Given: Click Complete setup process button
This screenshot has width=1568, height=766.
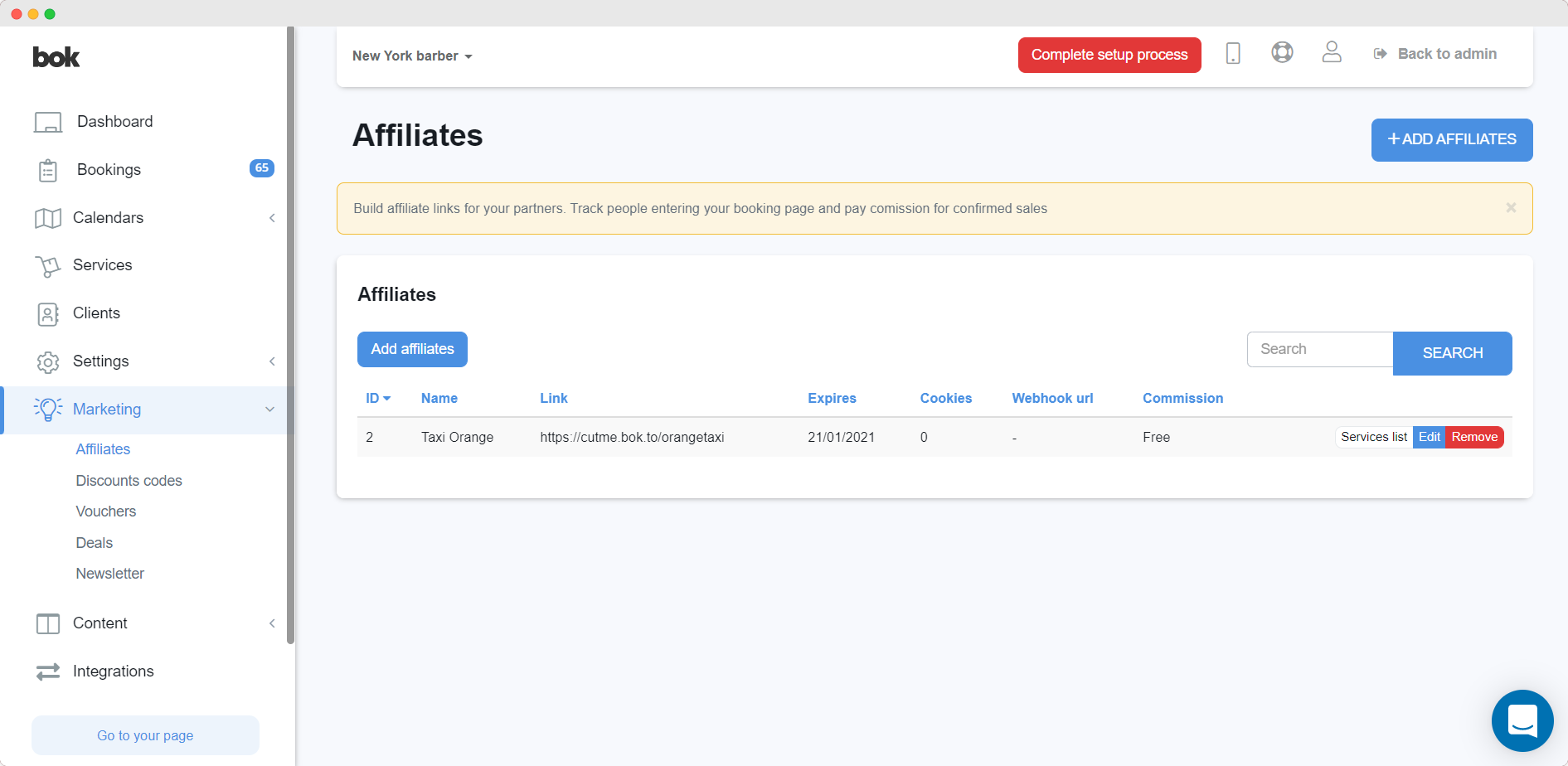Looking at the screenshot, I should 1109,55.
